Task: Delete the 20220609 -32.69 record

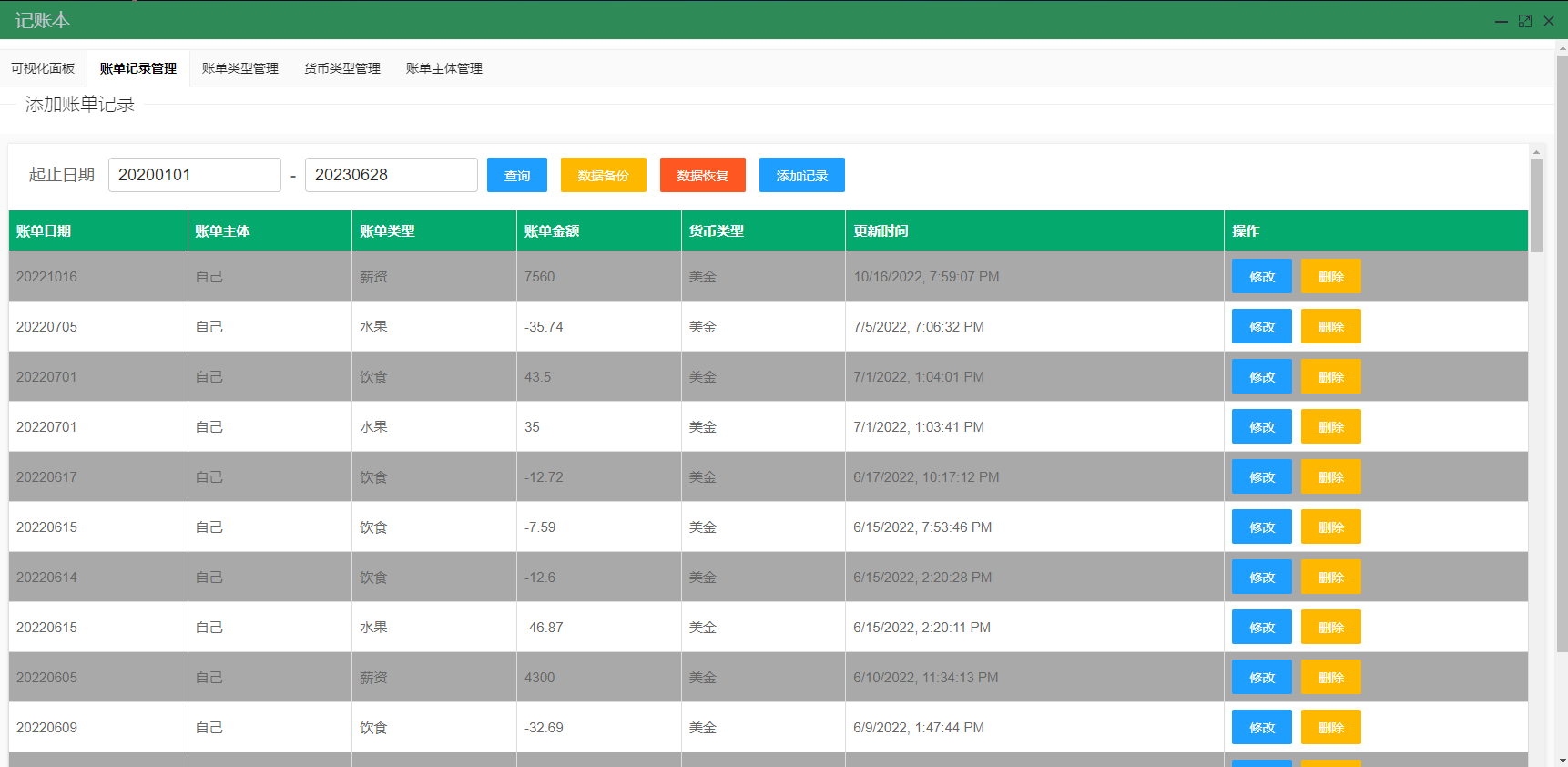Action: pyautogui.click(x=1331, y=727)
